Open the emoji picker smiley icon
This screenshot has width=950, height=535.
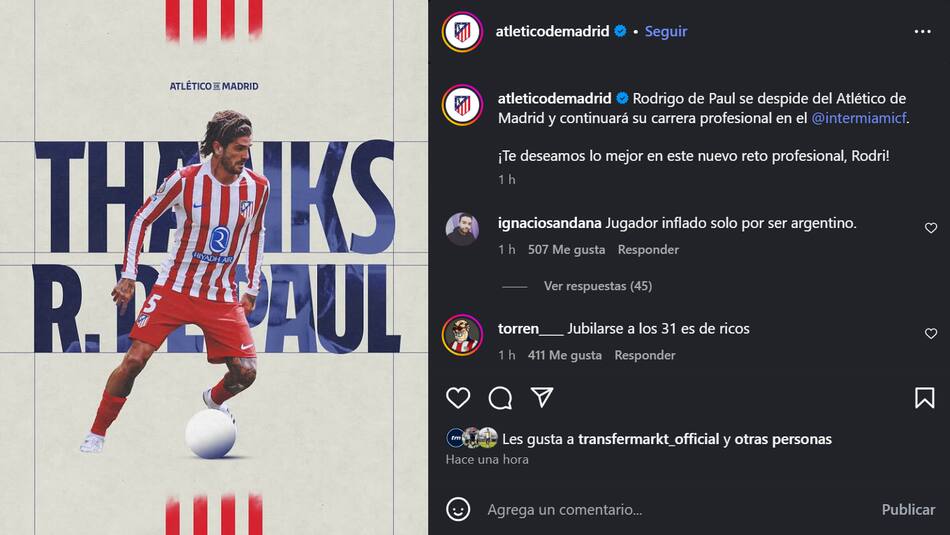point(458,509)
